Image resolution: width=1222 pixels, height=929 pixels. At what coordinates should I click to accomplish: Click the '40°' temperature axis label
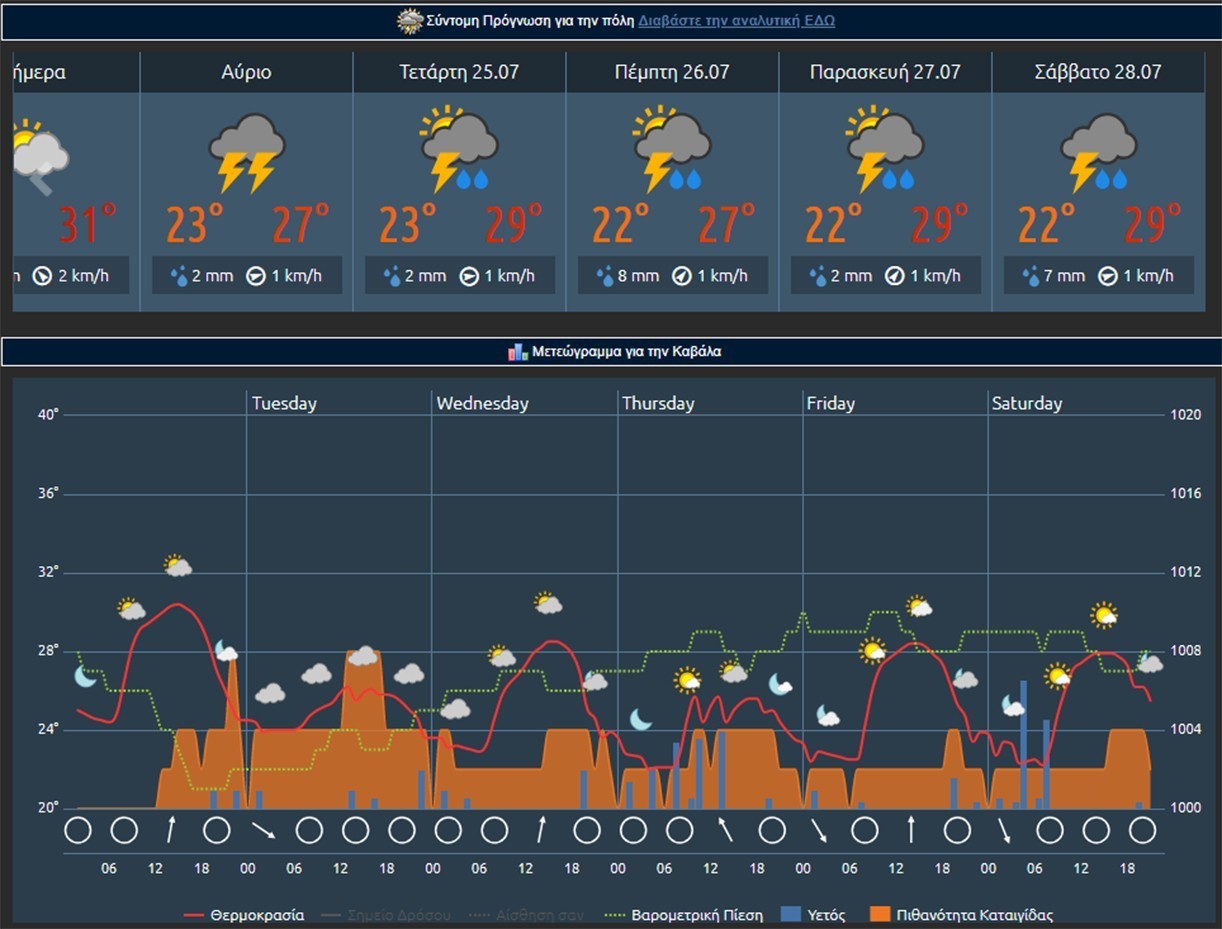click(48, 414)
